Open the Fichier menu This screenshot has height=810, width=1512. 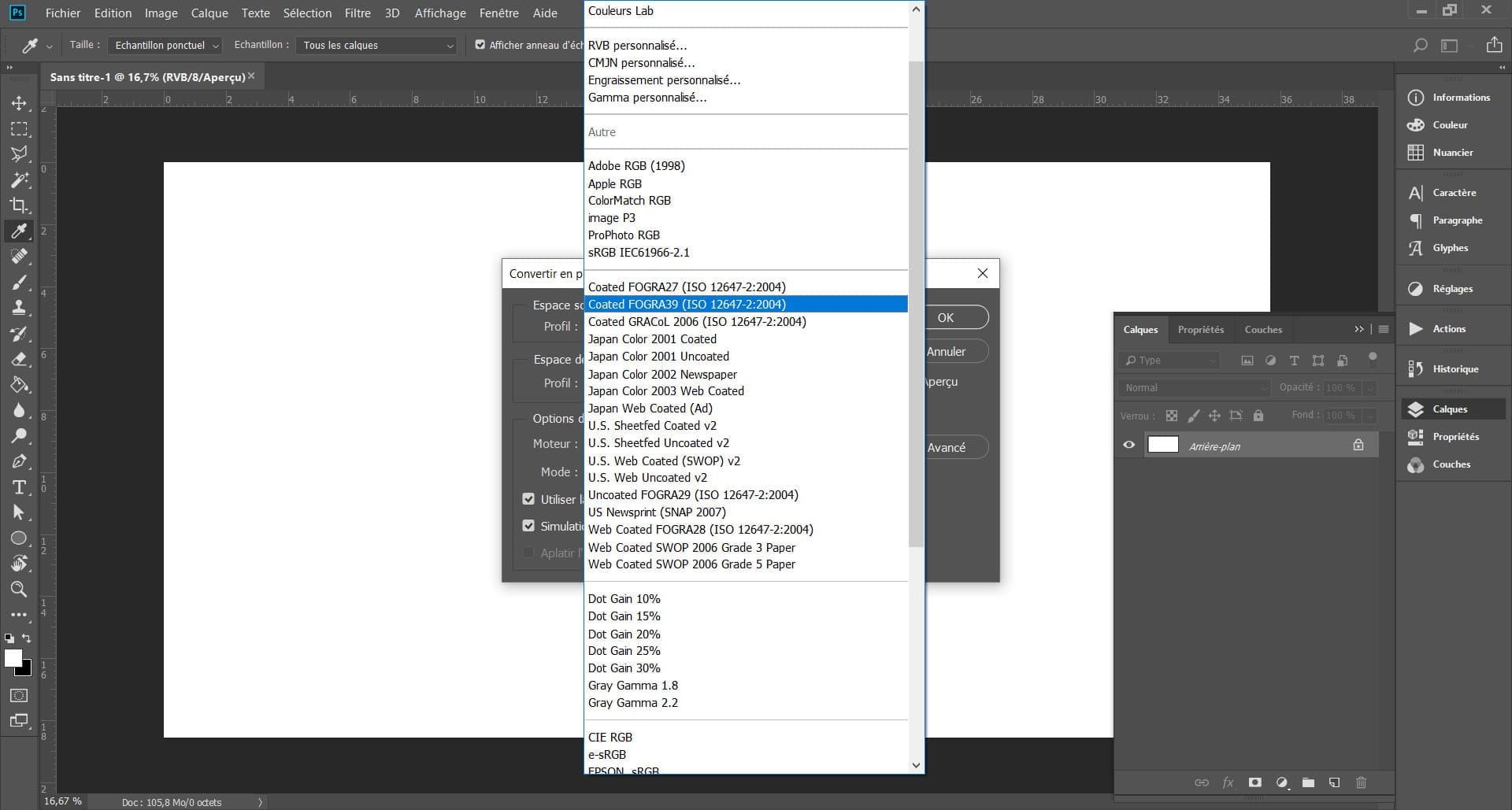63,13
